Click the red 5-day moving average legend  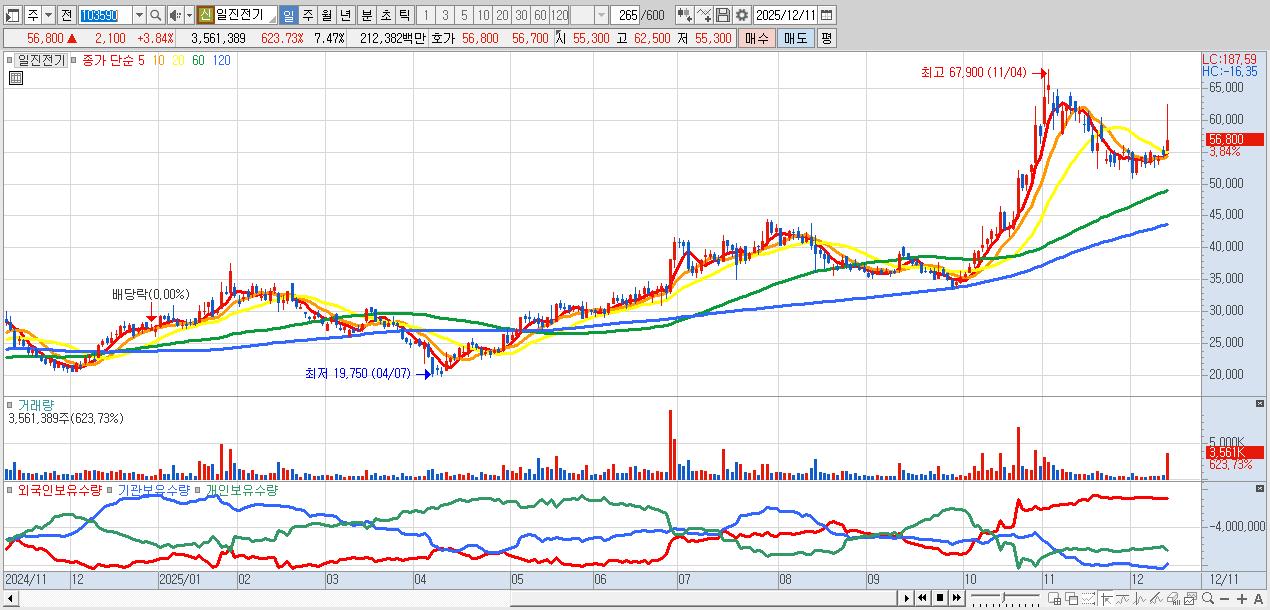pos(141,60)
